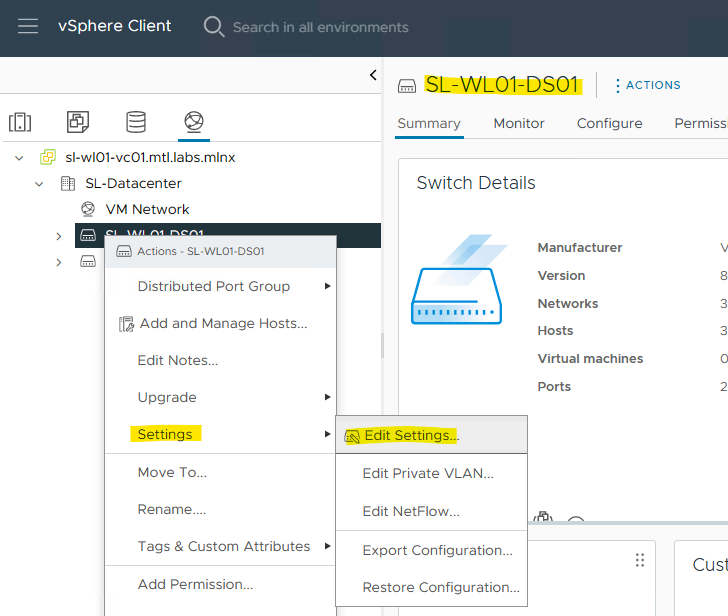
Task: Click the Upgrade submenu arrow
Action: tap(327, 397)
